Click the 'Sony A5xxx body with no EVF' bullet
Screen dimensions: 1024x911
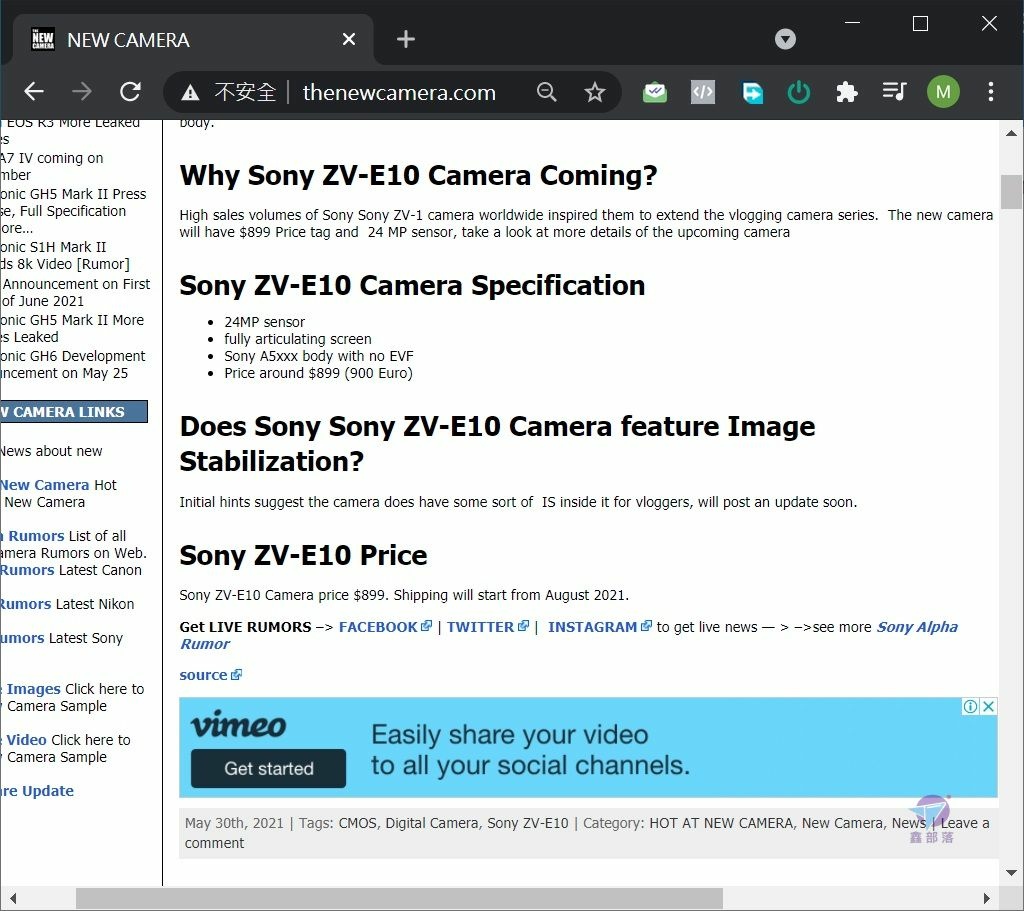pyautogui.click(x=319, y=356)
